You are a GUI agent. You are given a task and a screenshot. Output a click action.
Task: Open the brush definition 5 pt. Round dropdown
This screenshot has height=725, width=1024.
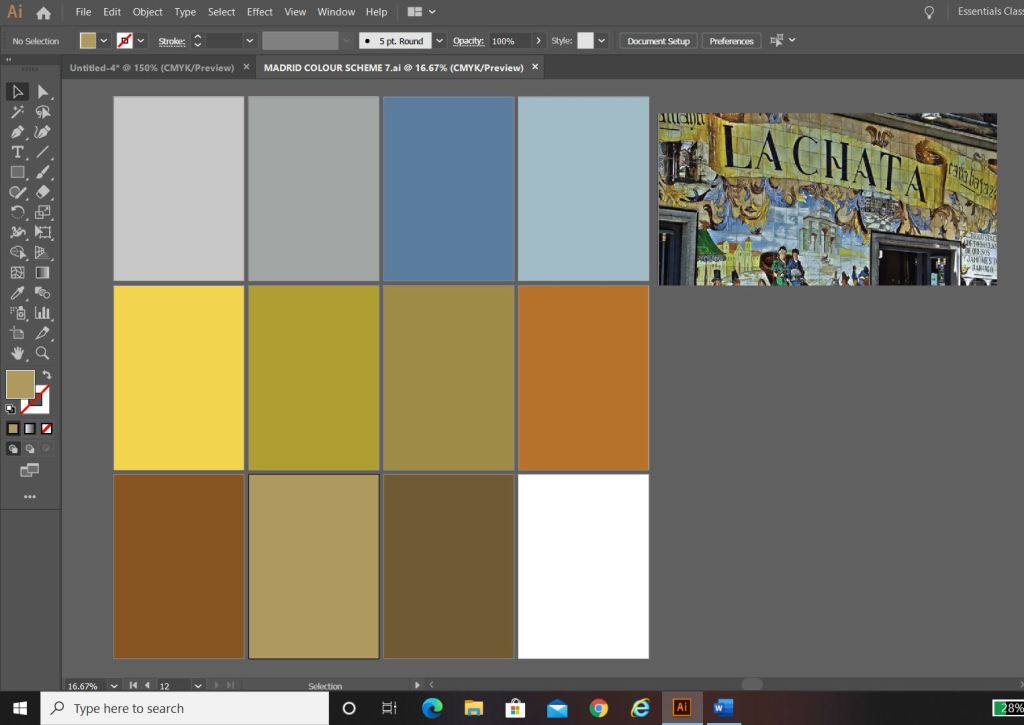point(439,41)
